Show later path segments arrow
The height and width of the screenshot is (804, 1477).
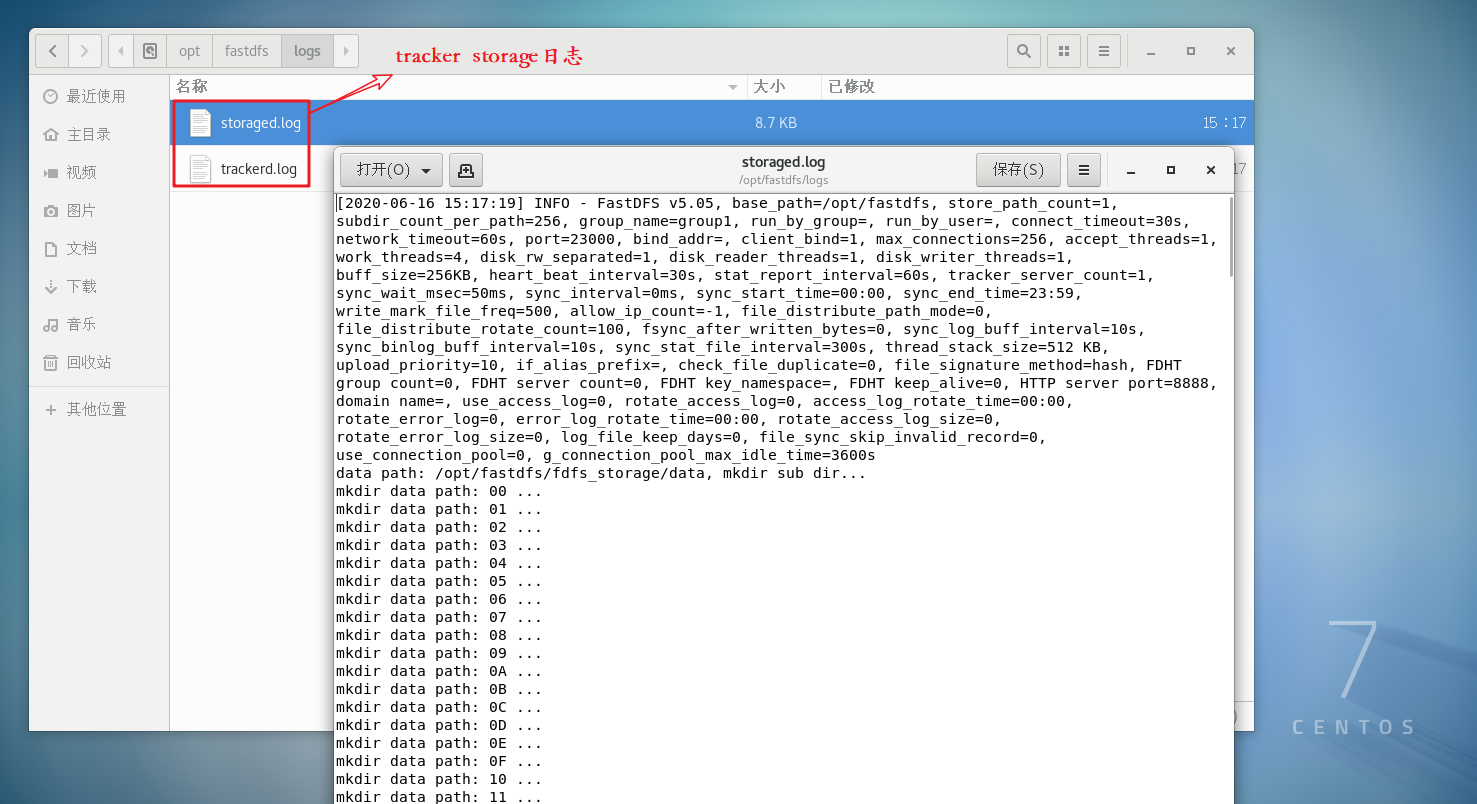point(346,51)
